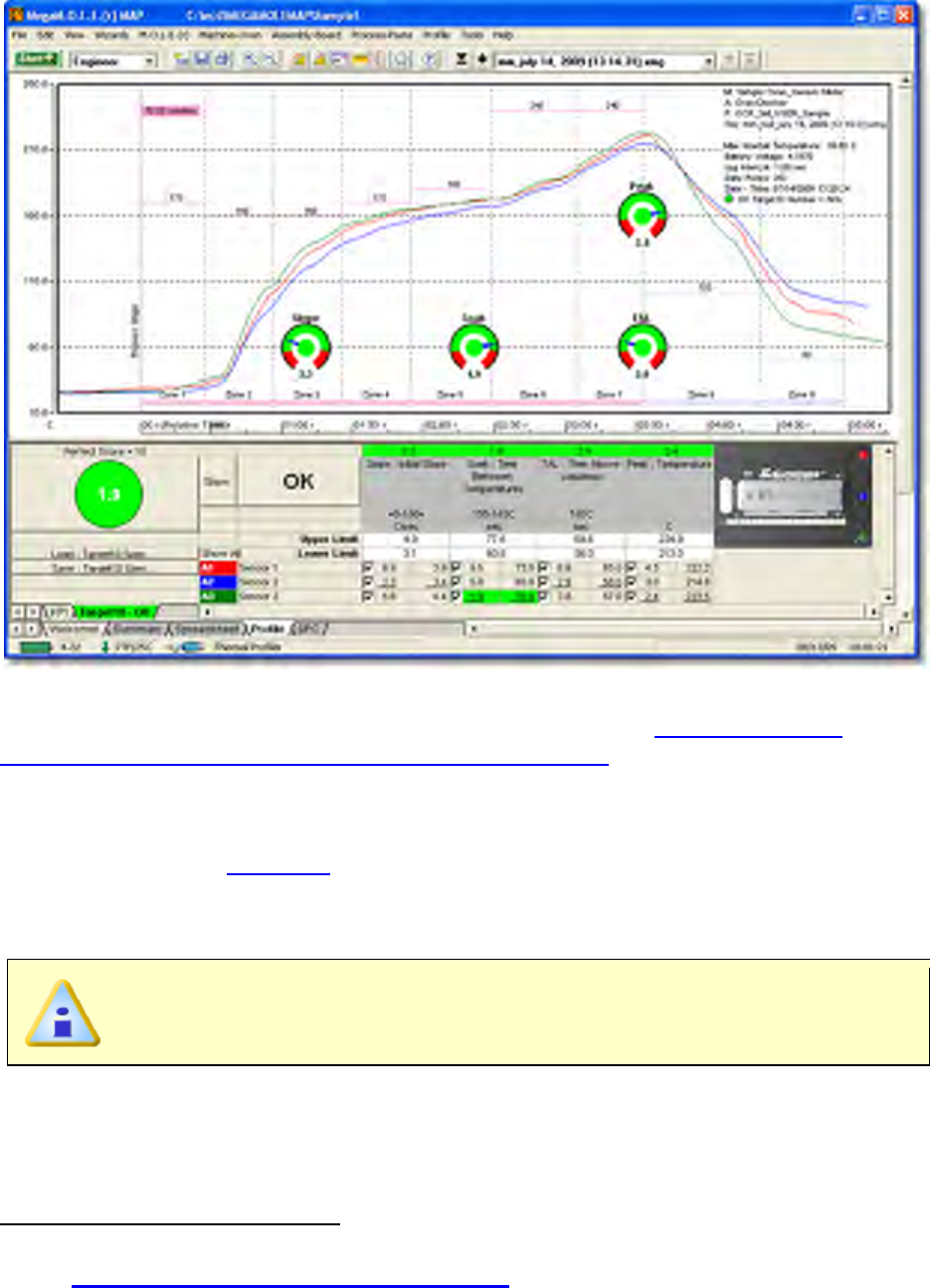Image resolution: width=930 pixels, height=1288 pixels.
Task: Click the sigma statistics toolbar icon
Action: [462, 60]
